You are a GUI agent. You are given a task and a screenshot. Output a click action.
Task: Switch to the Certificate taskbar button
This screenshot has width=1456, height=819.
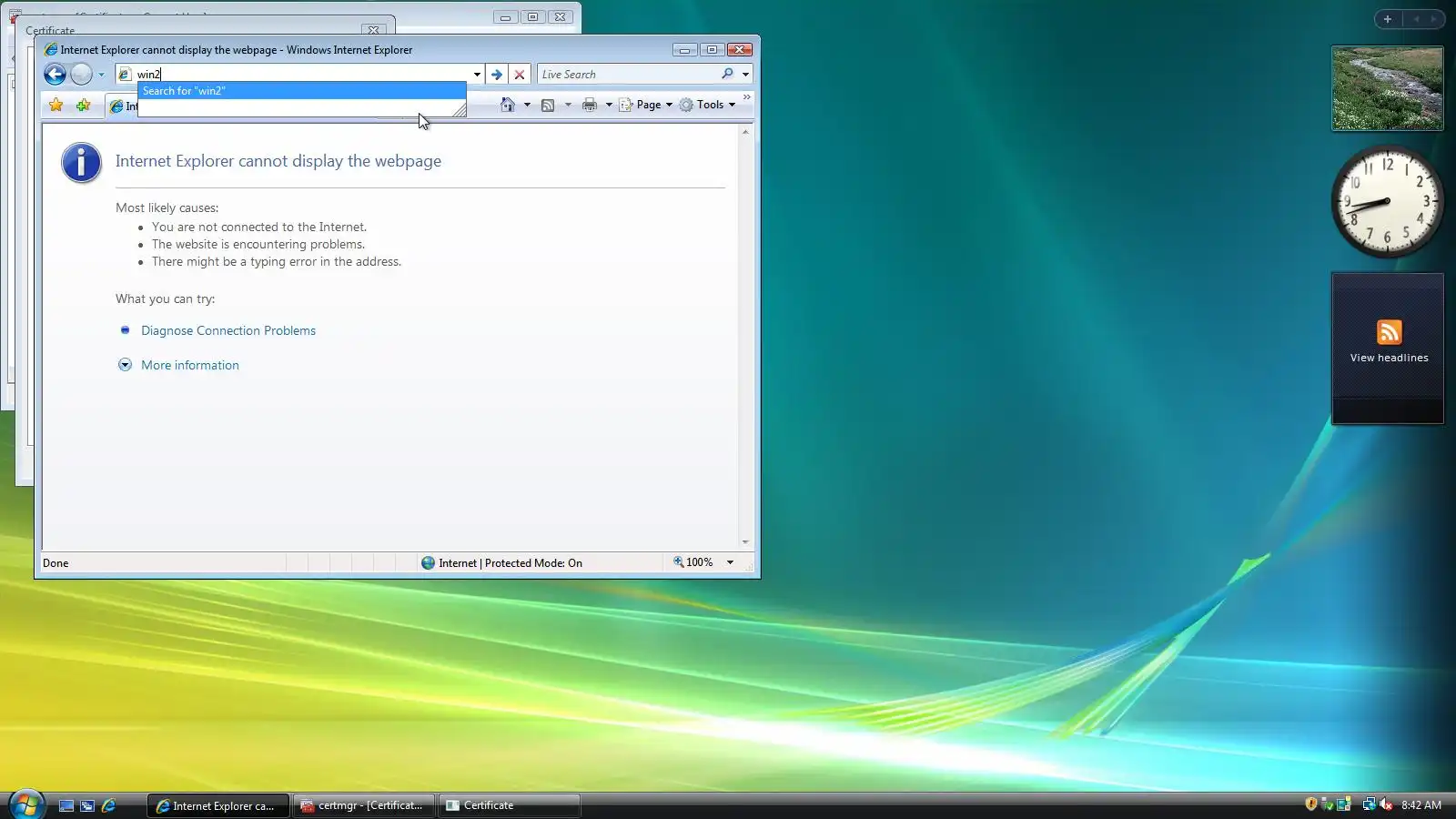tap(510, 805)
